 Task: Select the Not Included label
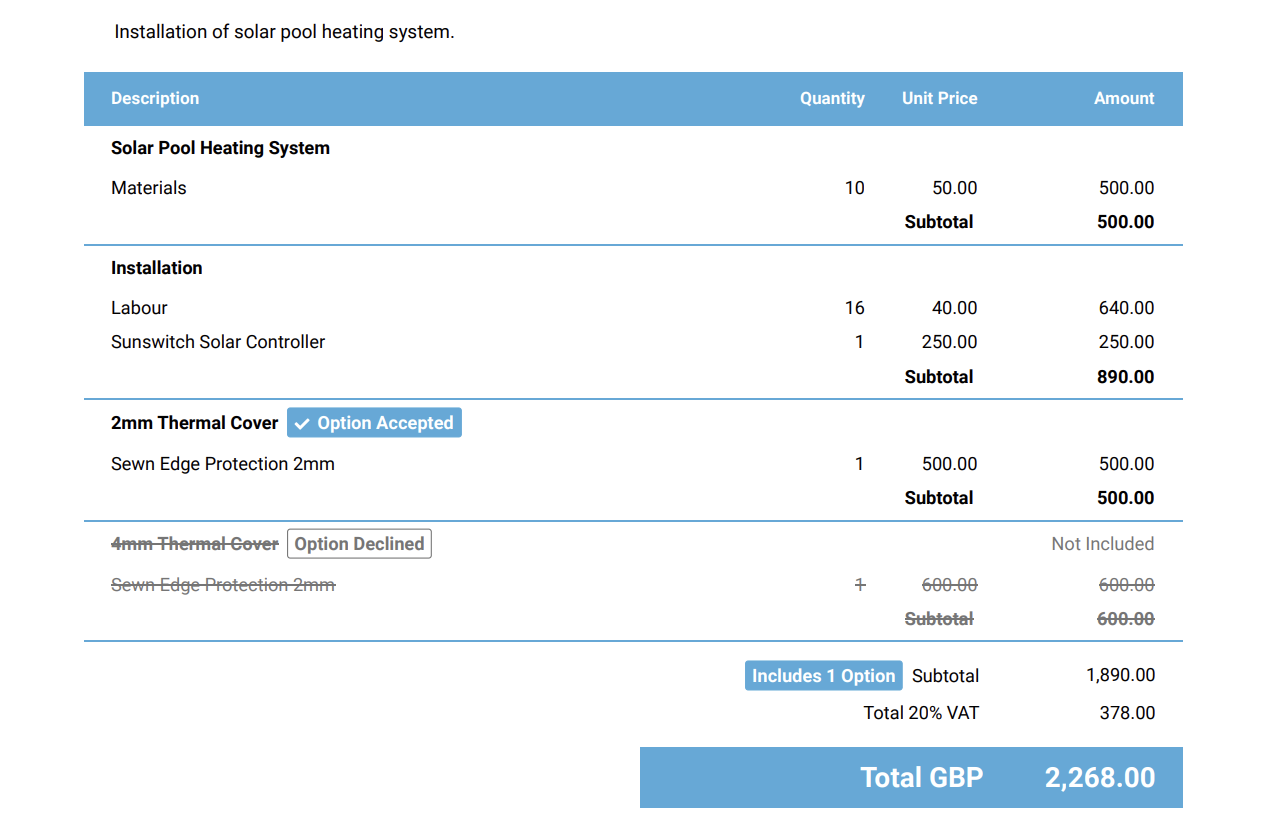[x=1102, y=543]
